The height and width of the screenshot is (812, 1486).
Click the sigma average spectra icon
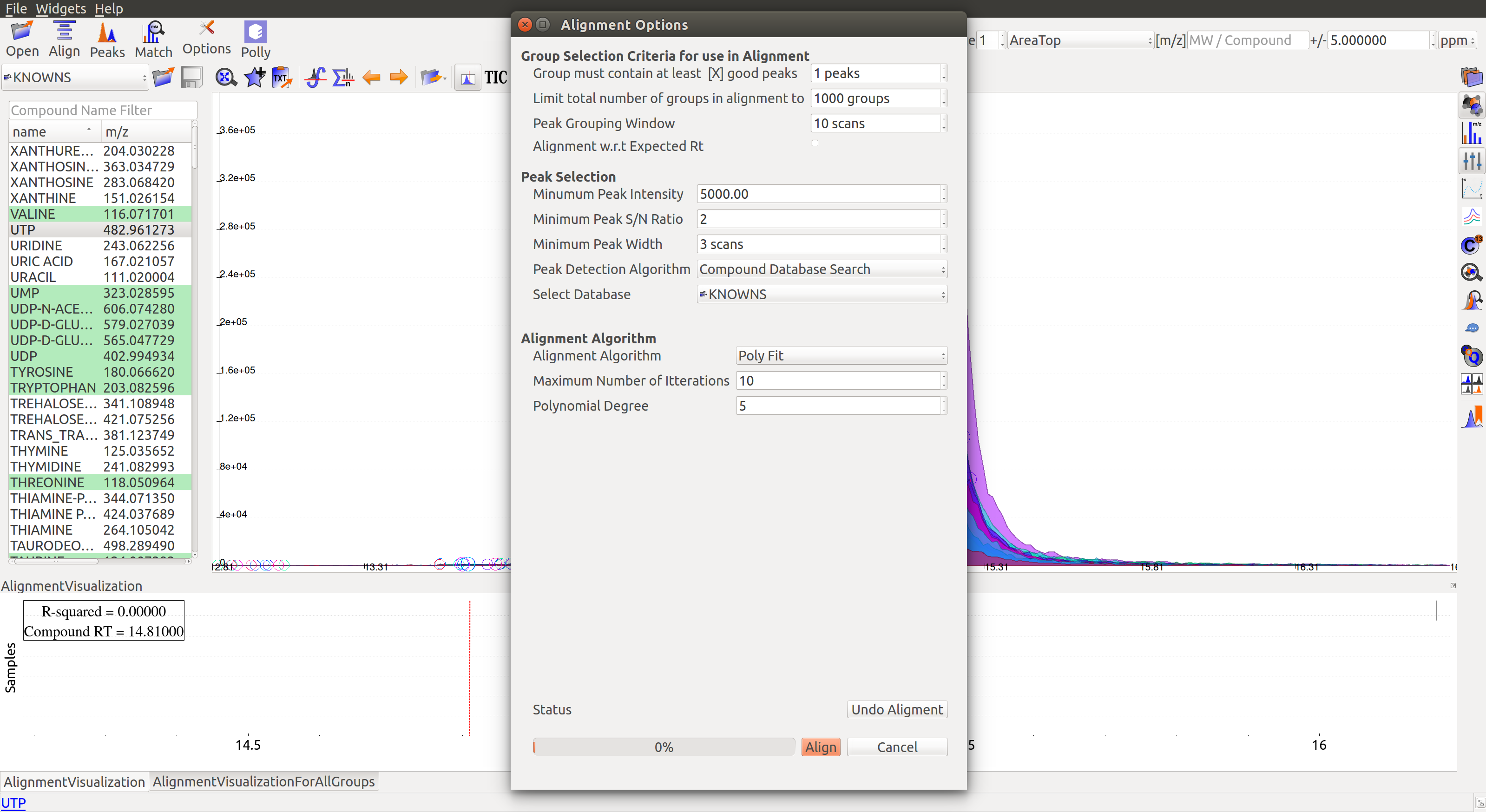coord(343,77)
